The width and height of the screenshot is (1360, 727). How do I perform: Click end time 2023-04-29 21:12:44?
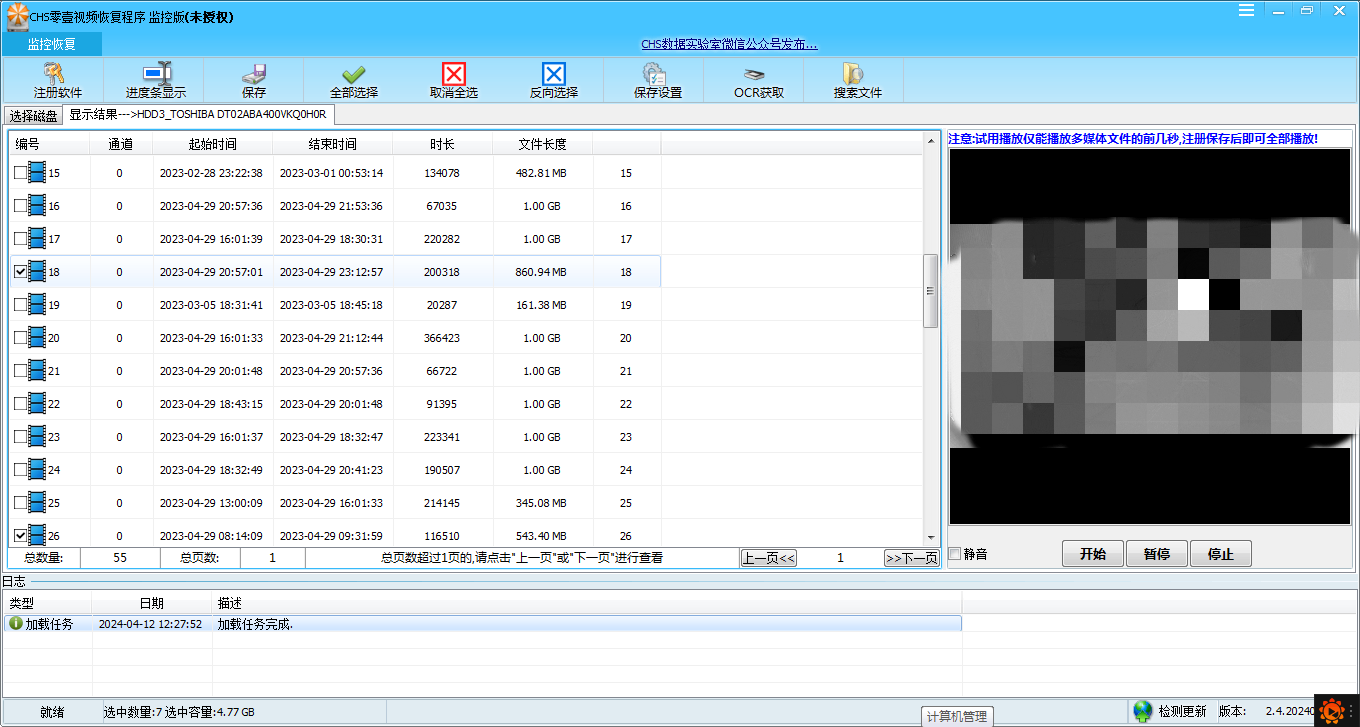click(331, 338)
